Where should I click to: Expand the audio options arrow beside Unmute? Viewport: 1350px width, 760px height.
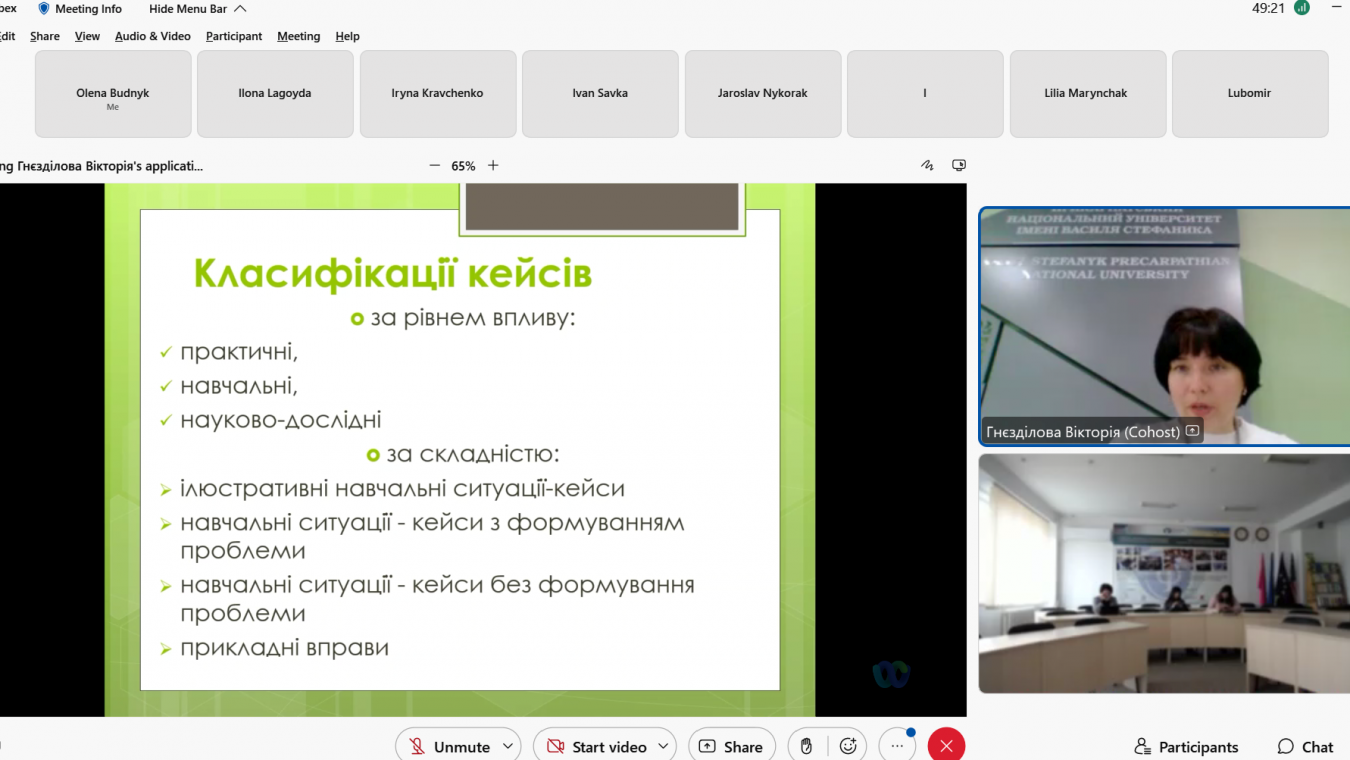[x=507, y=746]
